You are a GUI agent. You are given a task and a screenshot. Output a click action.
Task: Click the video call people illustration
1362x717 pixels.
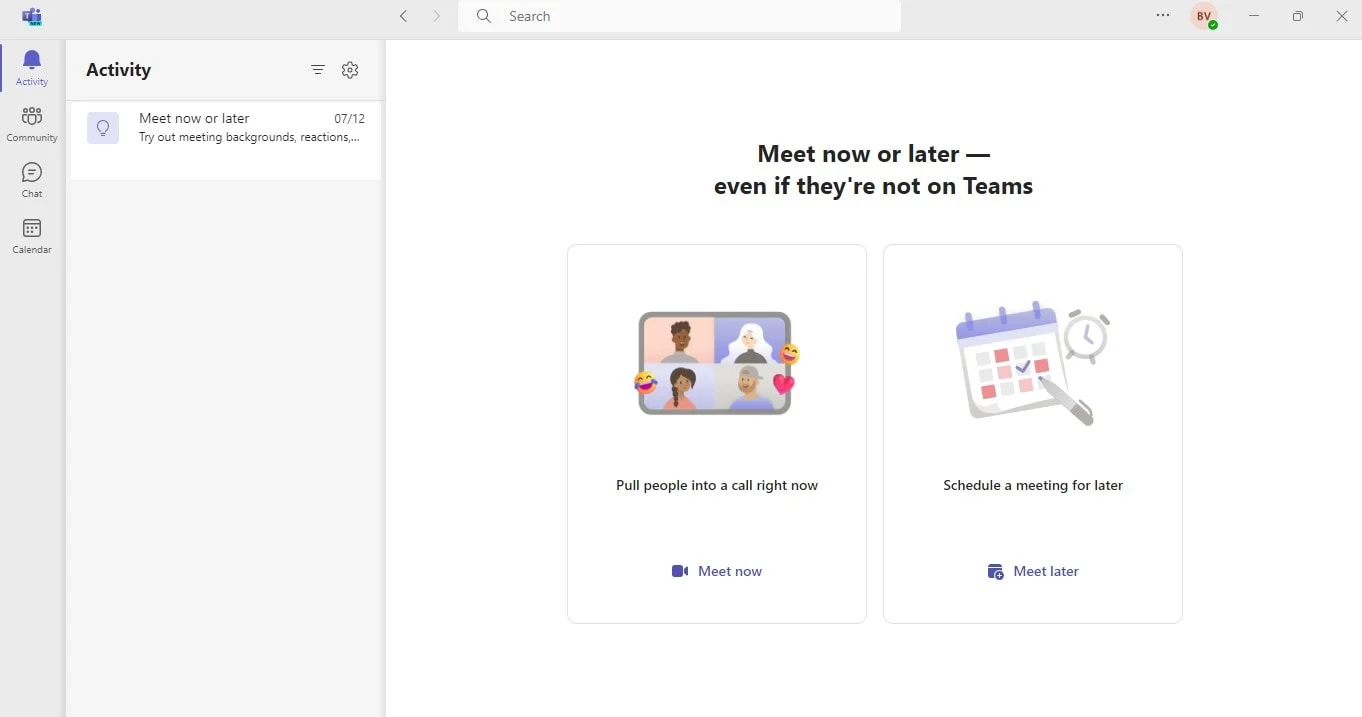(x=716, y=363)
